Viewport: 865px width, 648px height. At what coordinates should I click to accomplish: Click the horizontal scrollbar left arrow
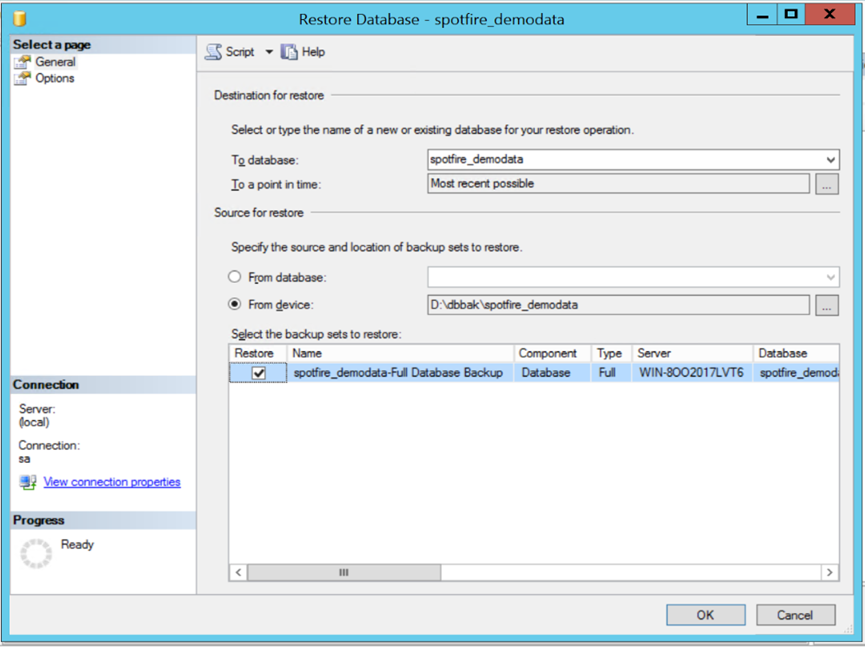point(238,572)
